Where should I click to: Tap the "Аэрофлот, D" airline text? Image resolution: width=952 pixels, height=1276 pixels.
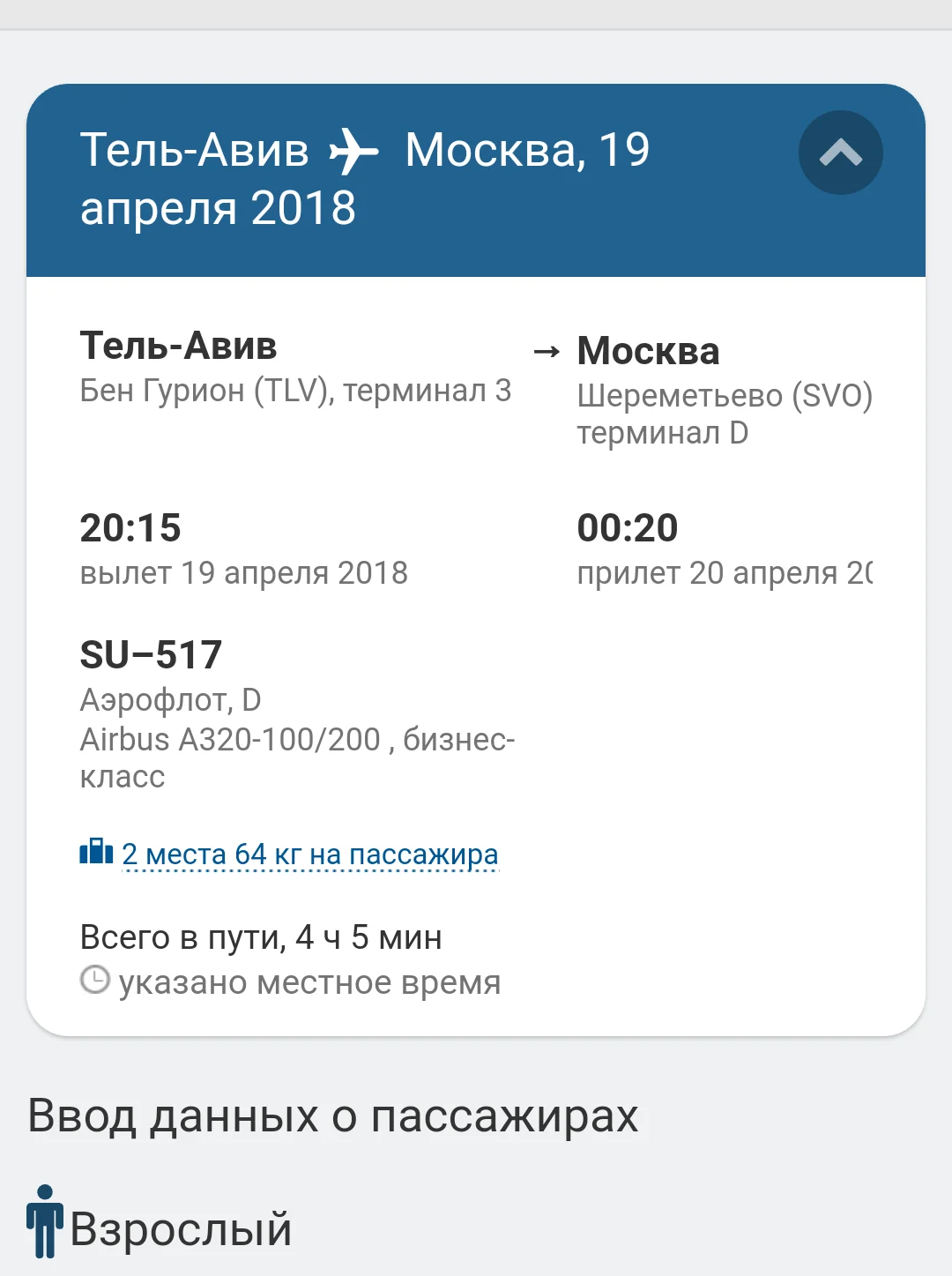tap(170, 700)
